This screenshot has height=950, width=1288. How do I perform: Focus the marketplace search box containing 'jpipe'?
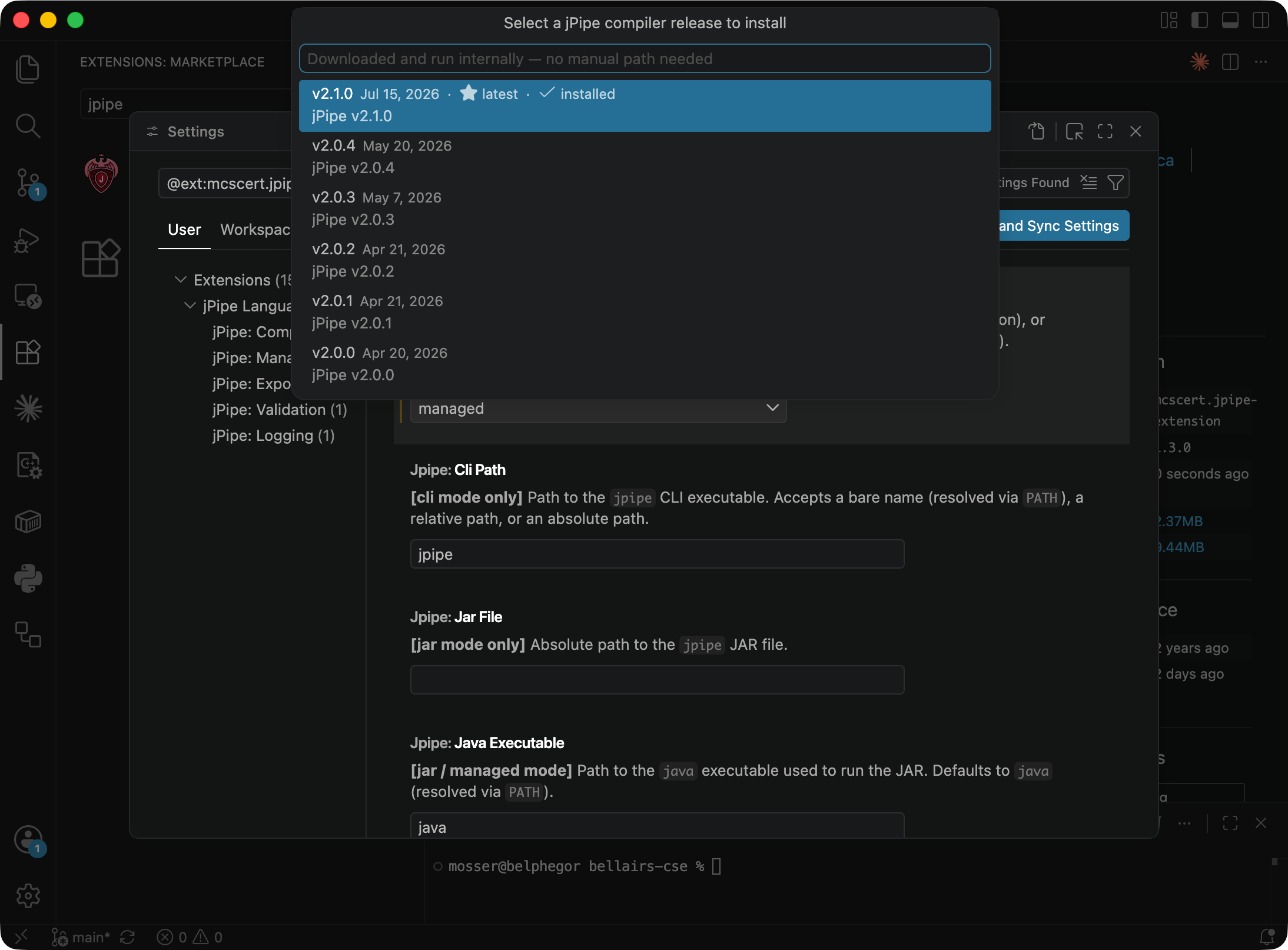[x=186, y=104]
